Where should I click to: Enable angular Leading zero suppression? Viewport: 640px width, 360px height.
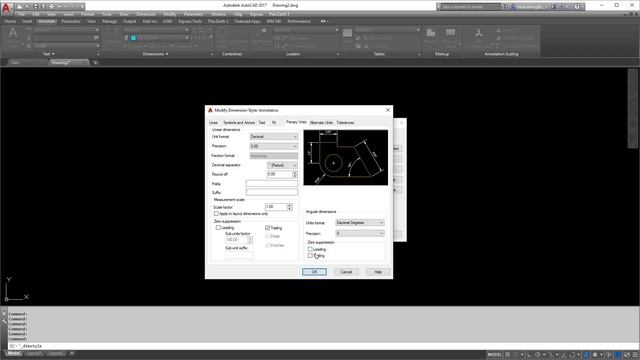click(310, 249)
